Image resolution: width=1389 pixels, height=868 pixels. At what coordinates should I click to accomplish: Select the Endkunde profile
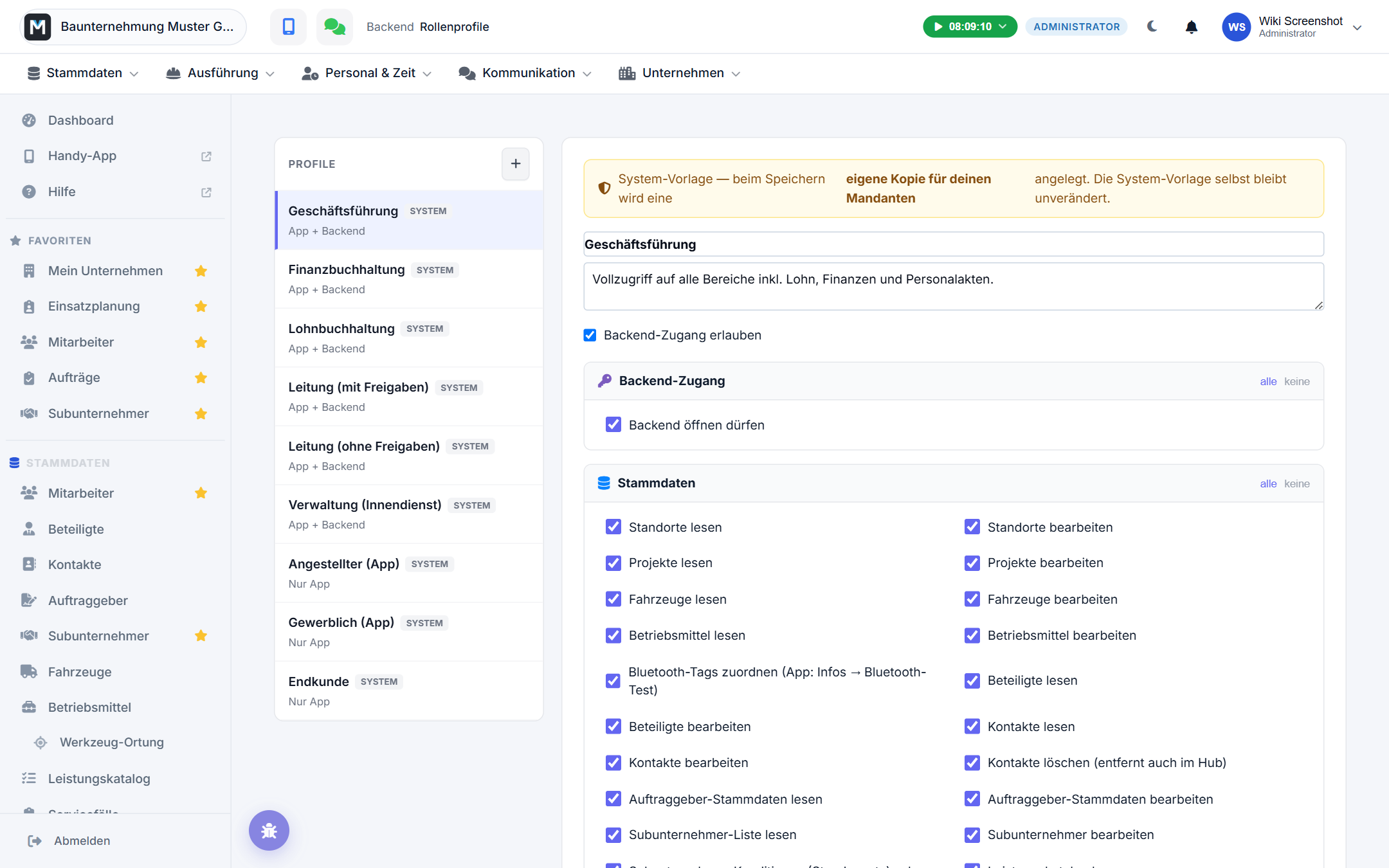[x=409, y=691]
